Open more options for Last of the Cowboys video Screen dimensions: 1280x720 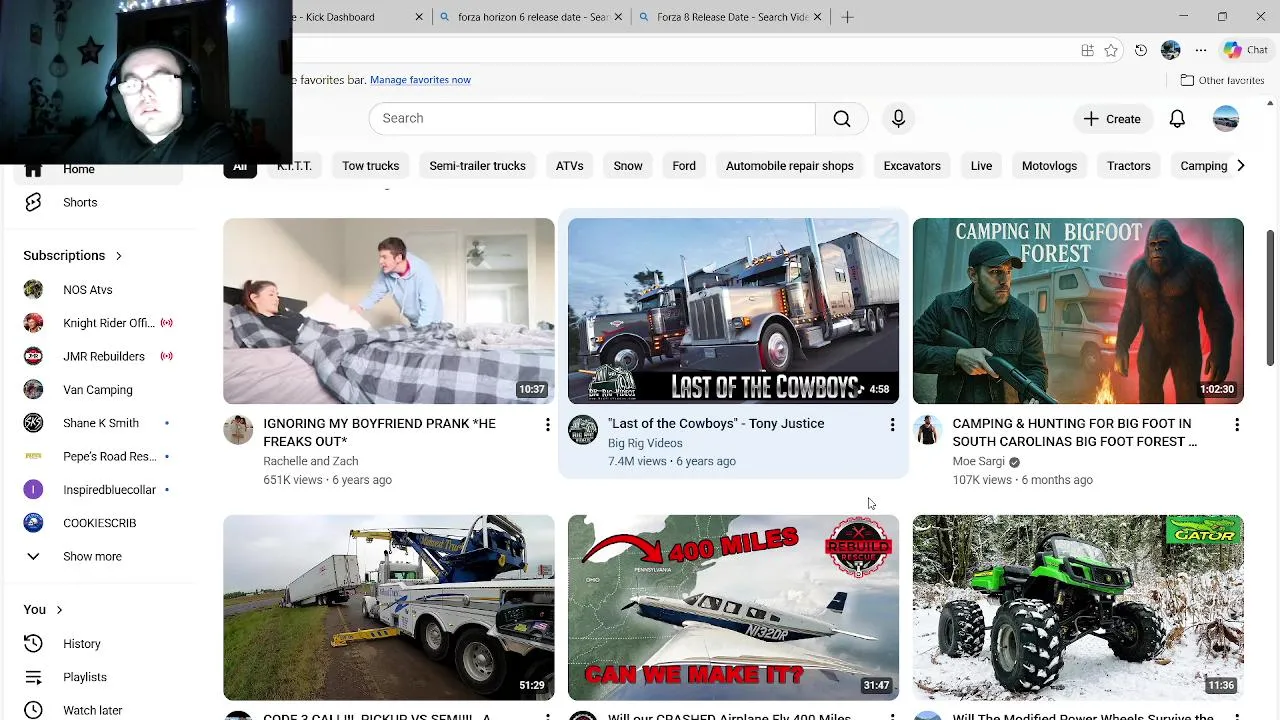coord(892,425)
